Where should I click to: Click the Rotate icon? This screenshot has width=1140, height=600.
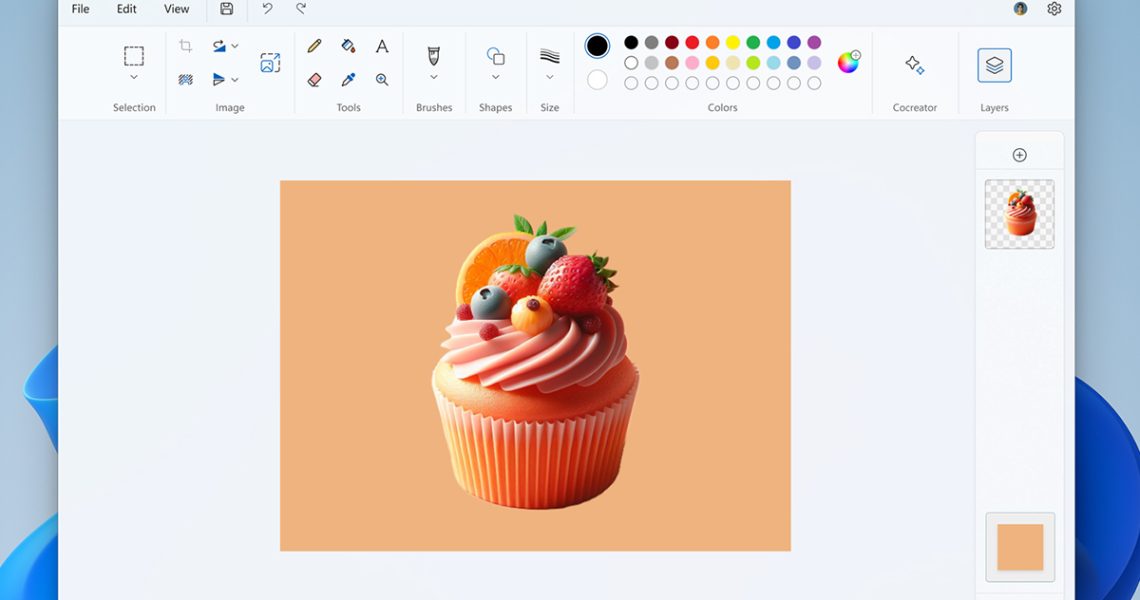coord(219,46)
